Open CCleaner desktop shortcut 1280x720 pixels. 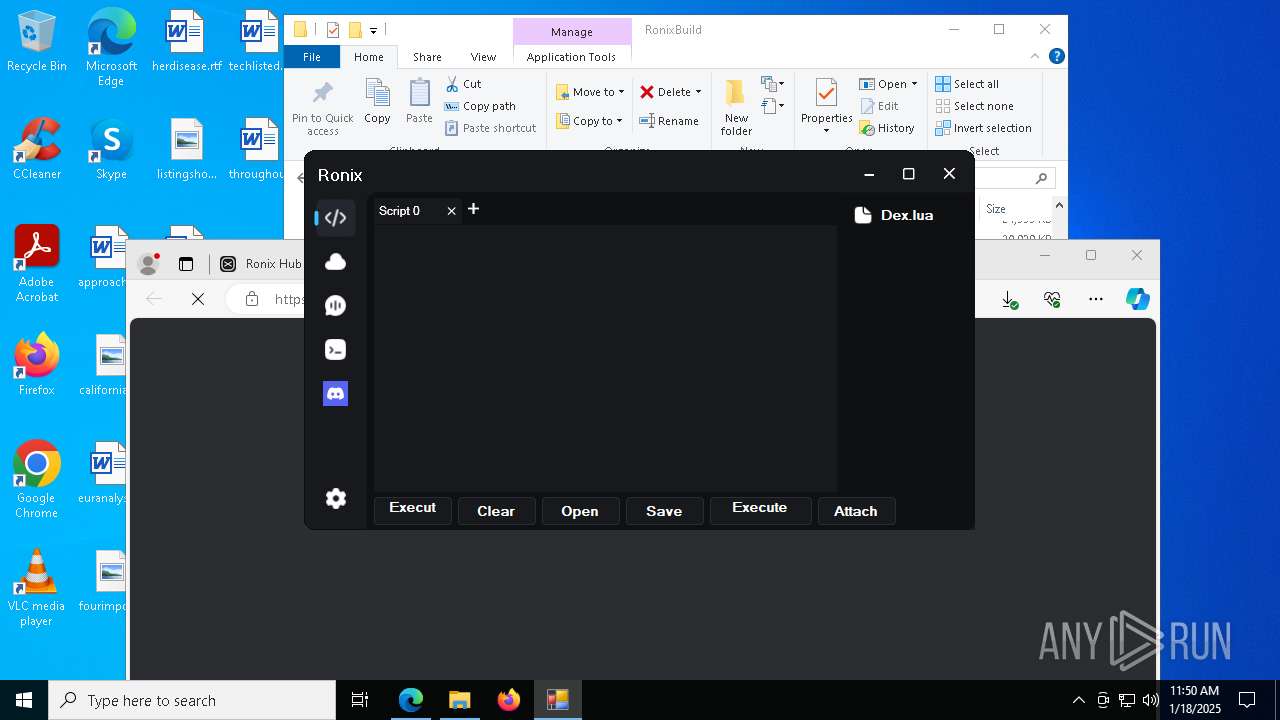point(37,150)
